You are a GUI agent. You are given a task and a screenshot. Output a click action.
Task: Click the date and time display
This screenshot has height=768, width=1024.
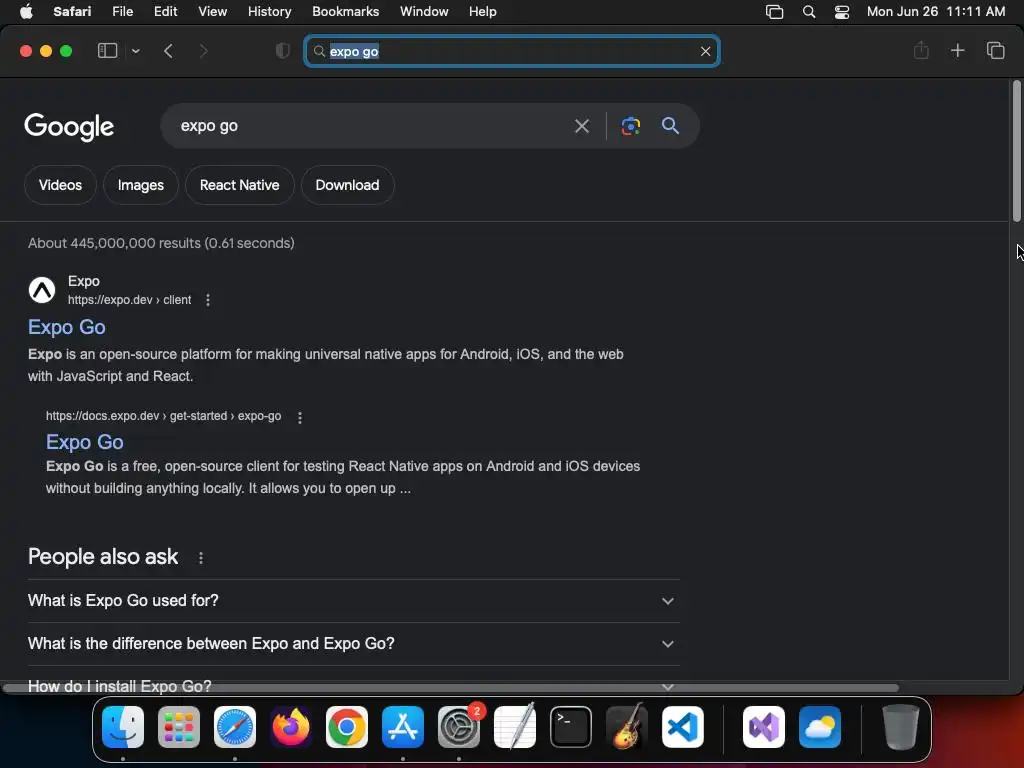coord(936,11)
